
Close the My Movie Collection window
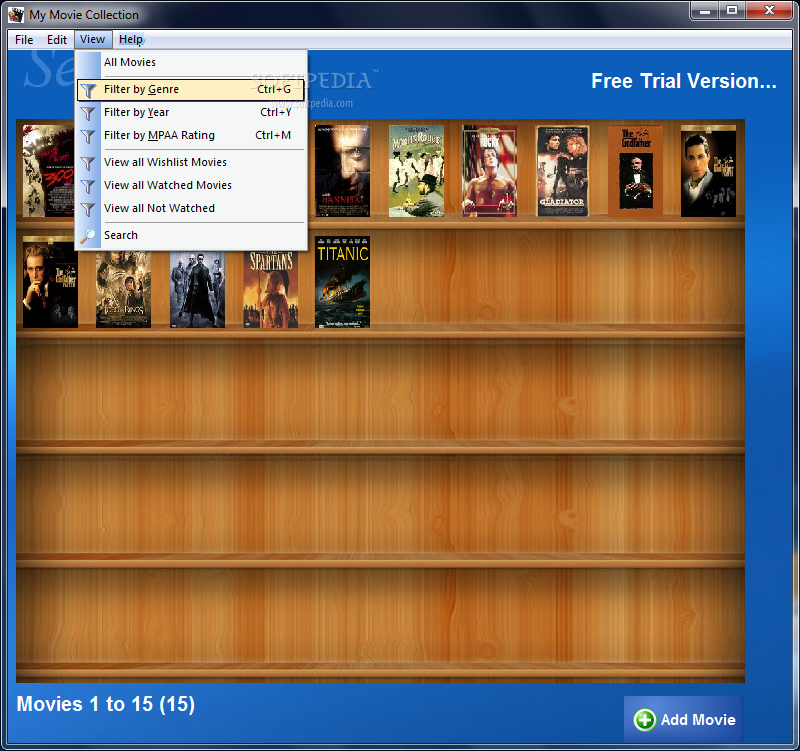(769, 11)
